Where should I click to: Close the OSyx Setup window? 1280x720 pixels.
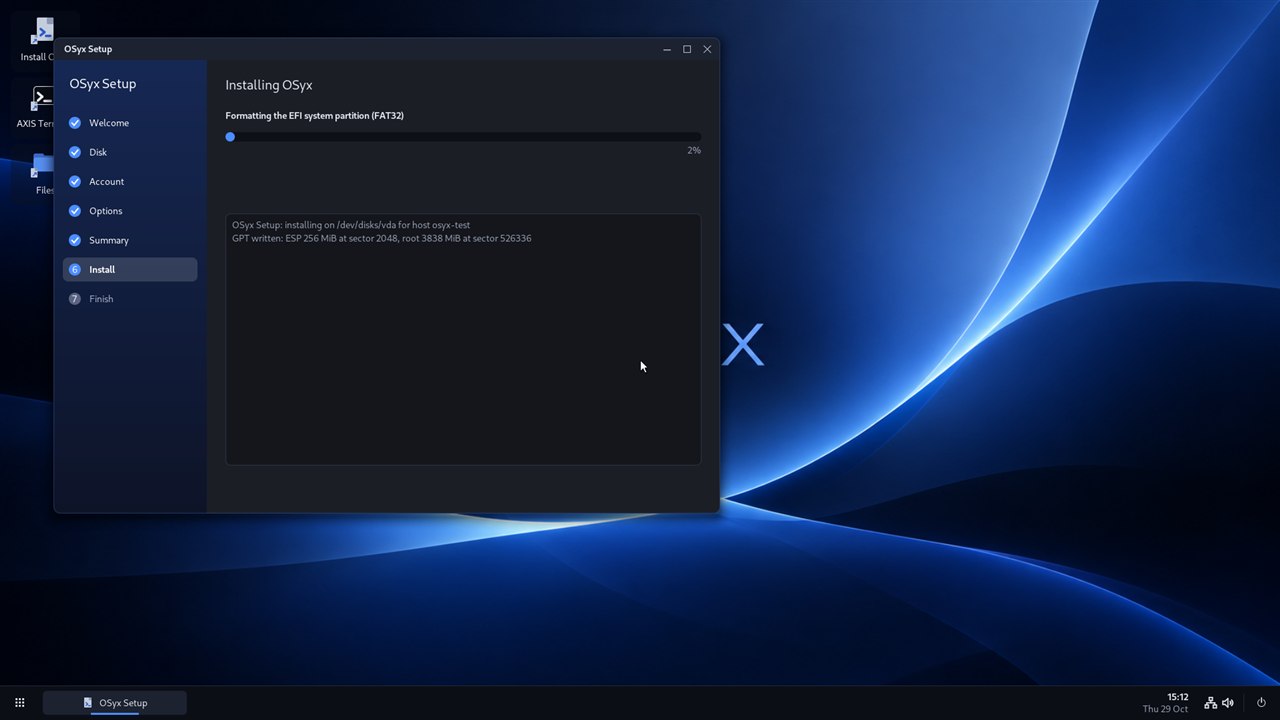pos(707,49)
